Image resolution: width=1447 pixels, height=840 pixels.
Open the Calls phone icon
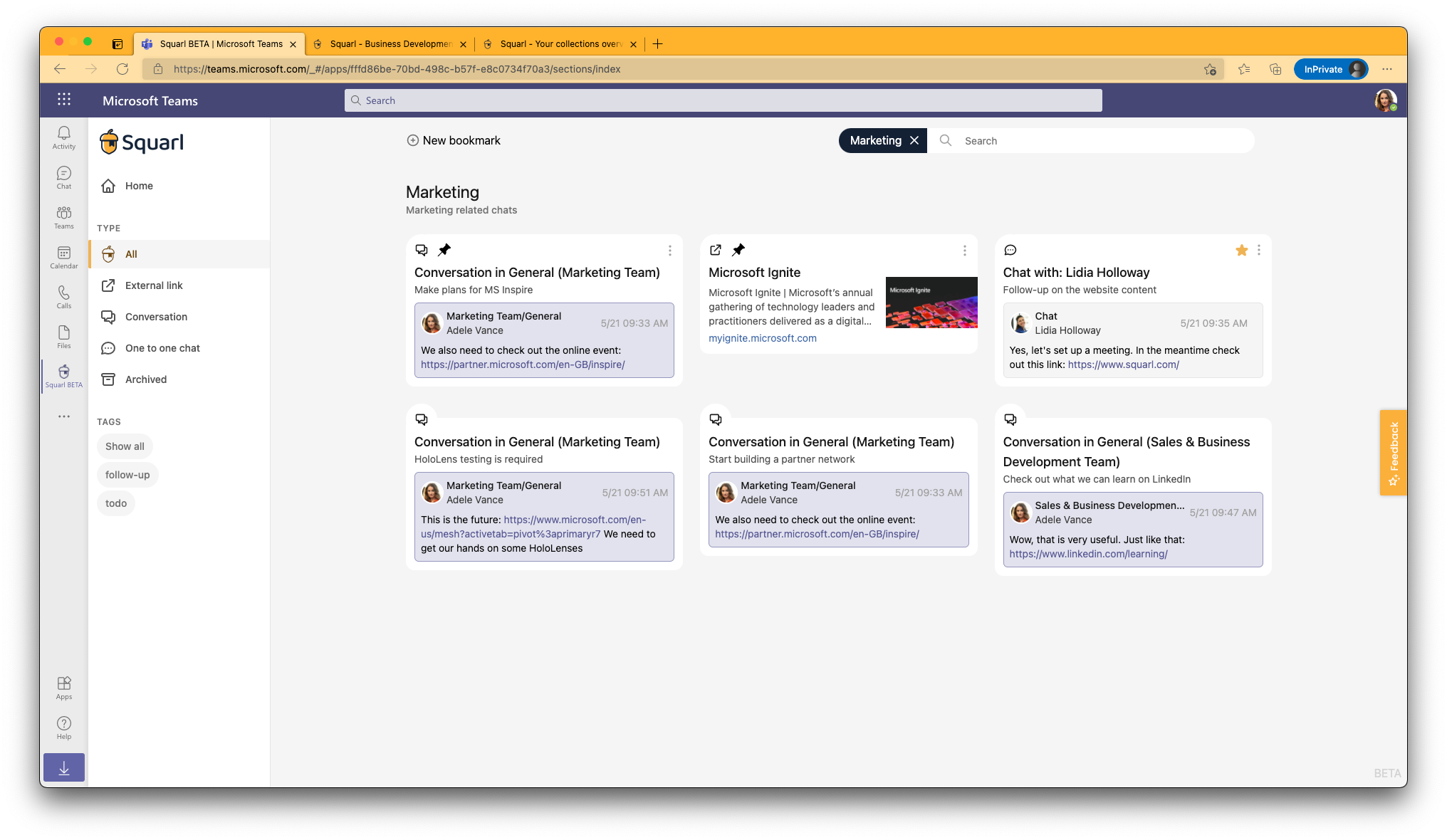64,297
